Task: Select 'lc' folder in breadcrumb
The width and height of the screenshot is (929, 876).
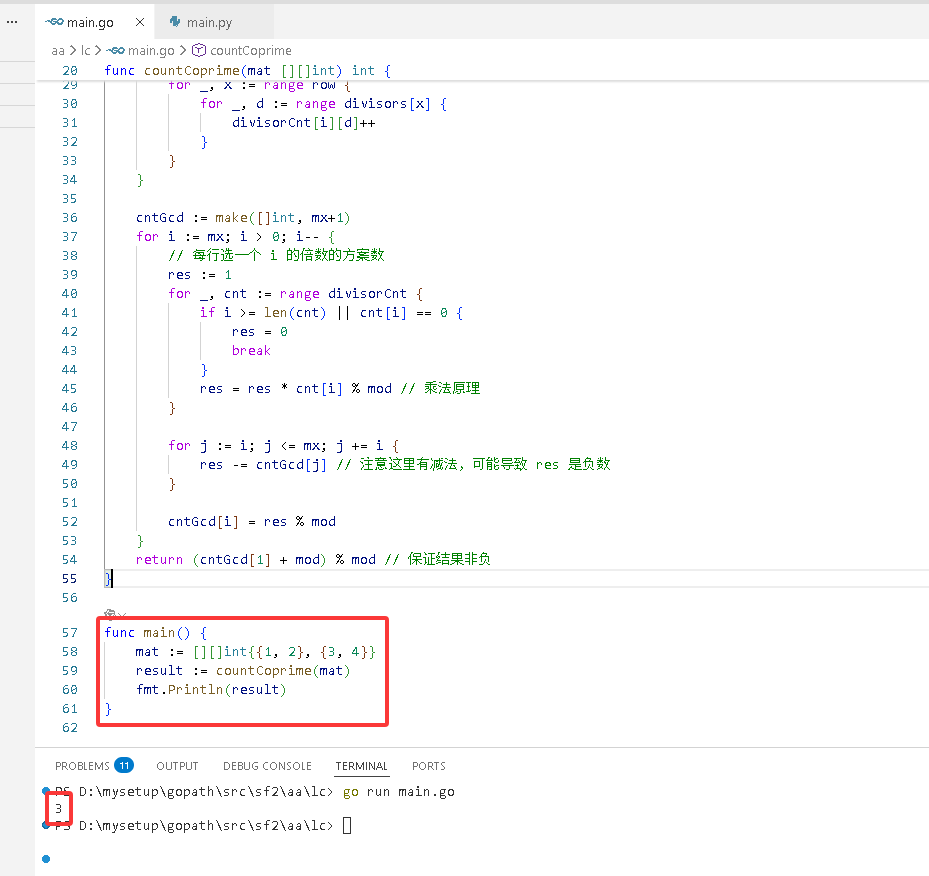Action: tap(85, 50)
